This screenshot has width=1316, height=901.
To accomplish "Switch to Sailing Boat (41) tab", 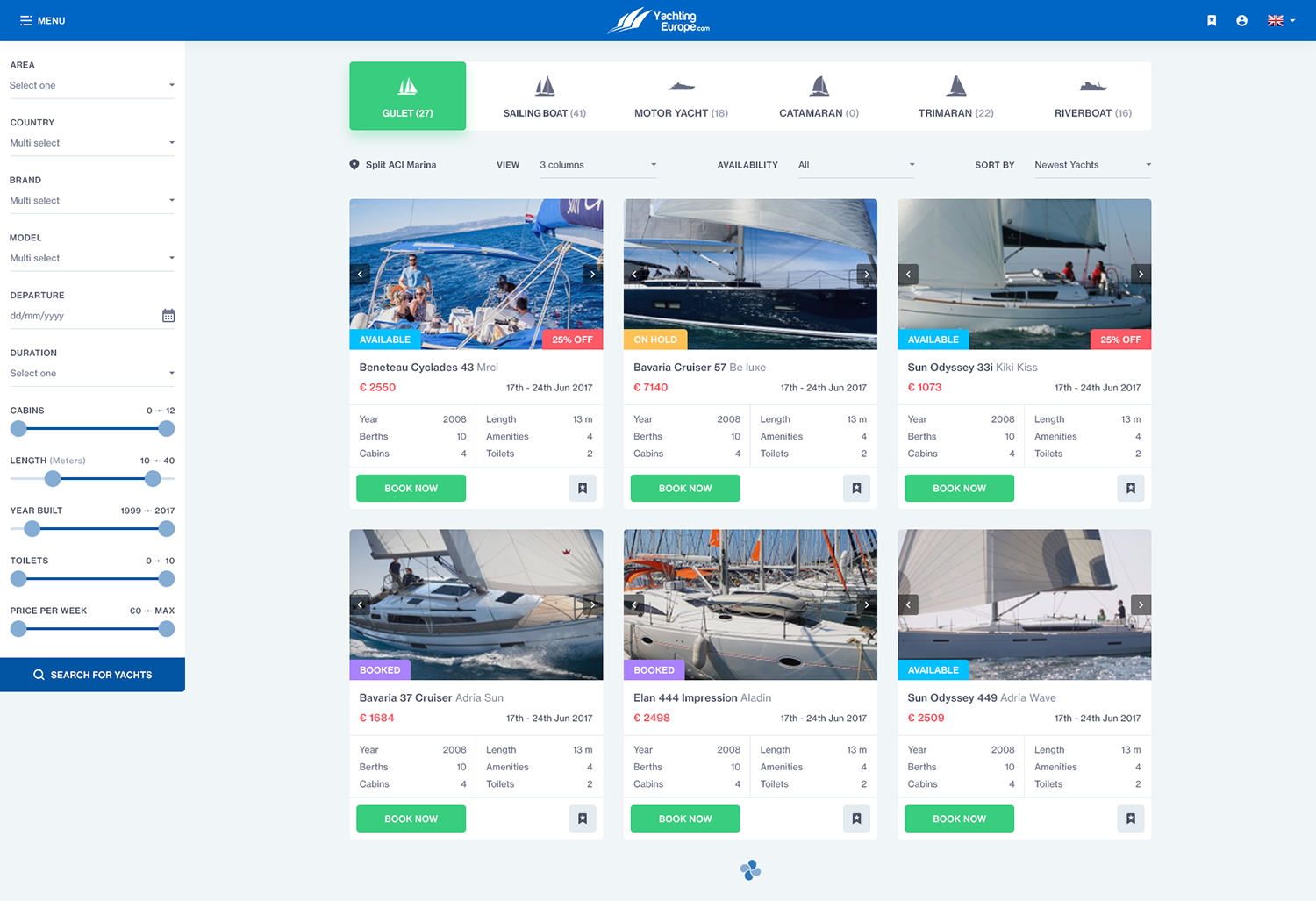I will [x=545, y=96].
